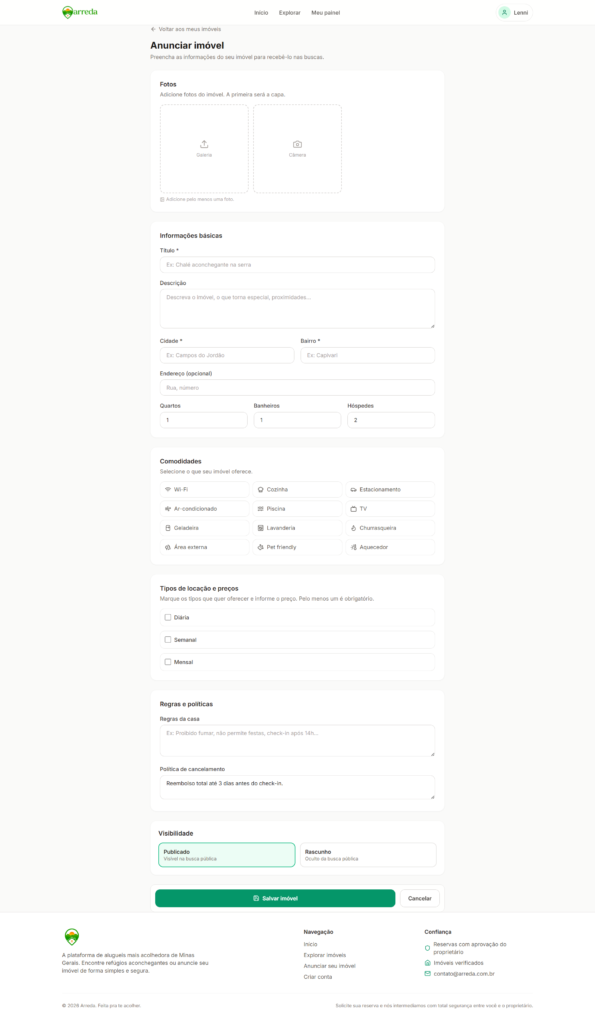595x1024 pixels.
Task: Select the Pet friendly amenity chip
Action: 297,547
